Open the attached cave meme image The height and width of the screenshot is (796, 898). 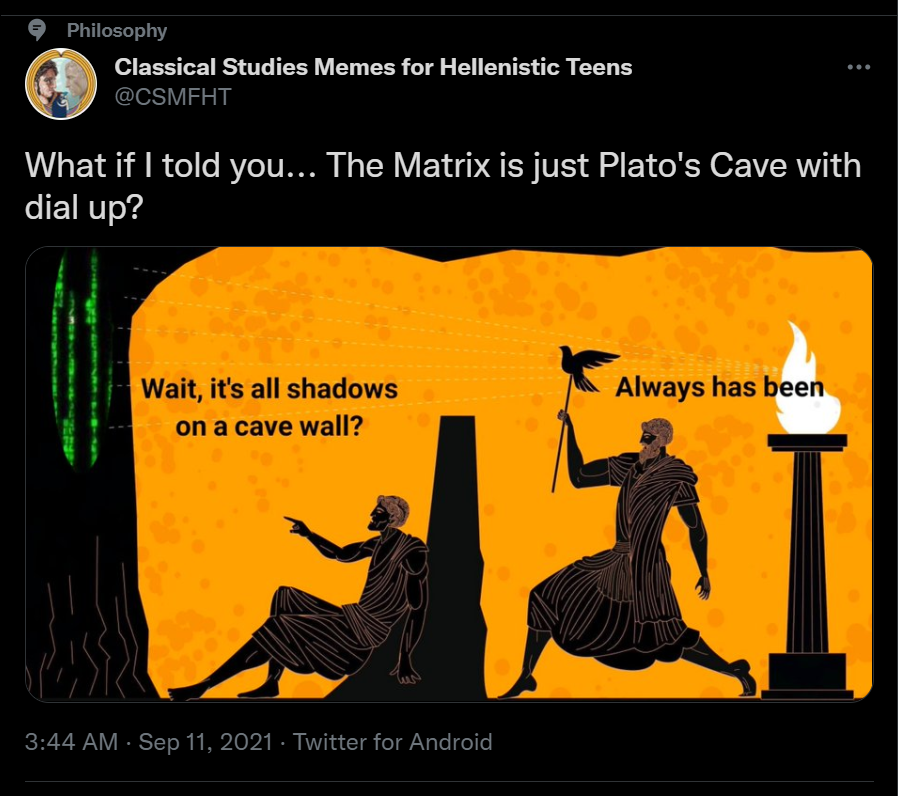click(449, 474)
